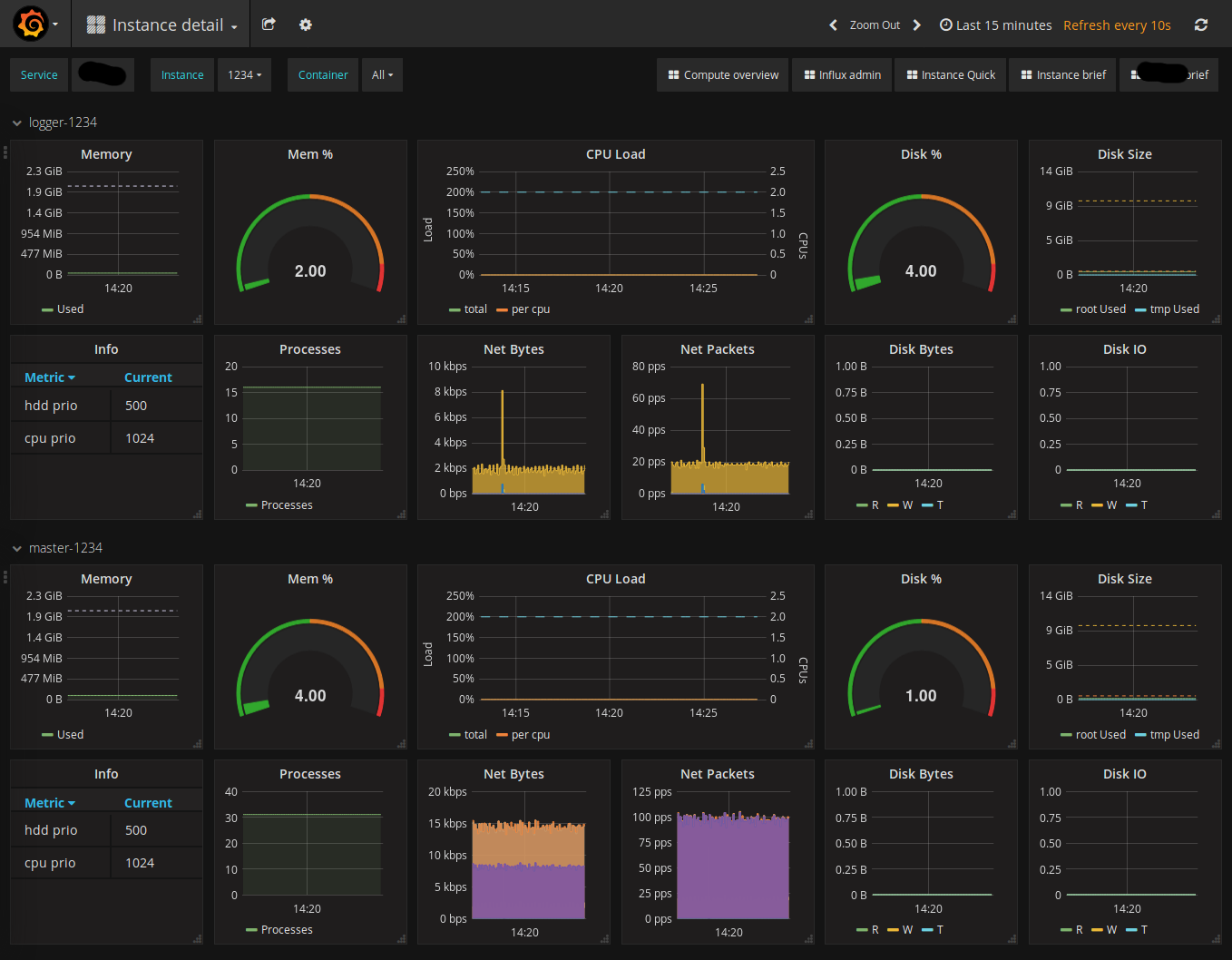1232x960 pixels.
Task: Click the 500 value in master-1234 Info table
Action: point(136,830)
